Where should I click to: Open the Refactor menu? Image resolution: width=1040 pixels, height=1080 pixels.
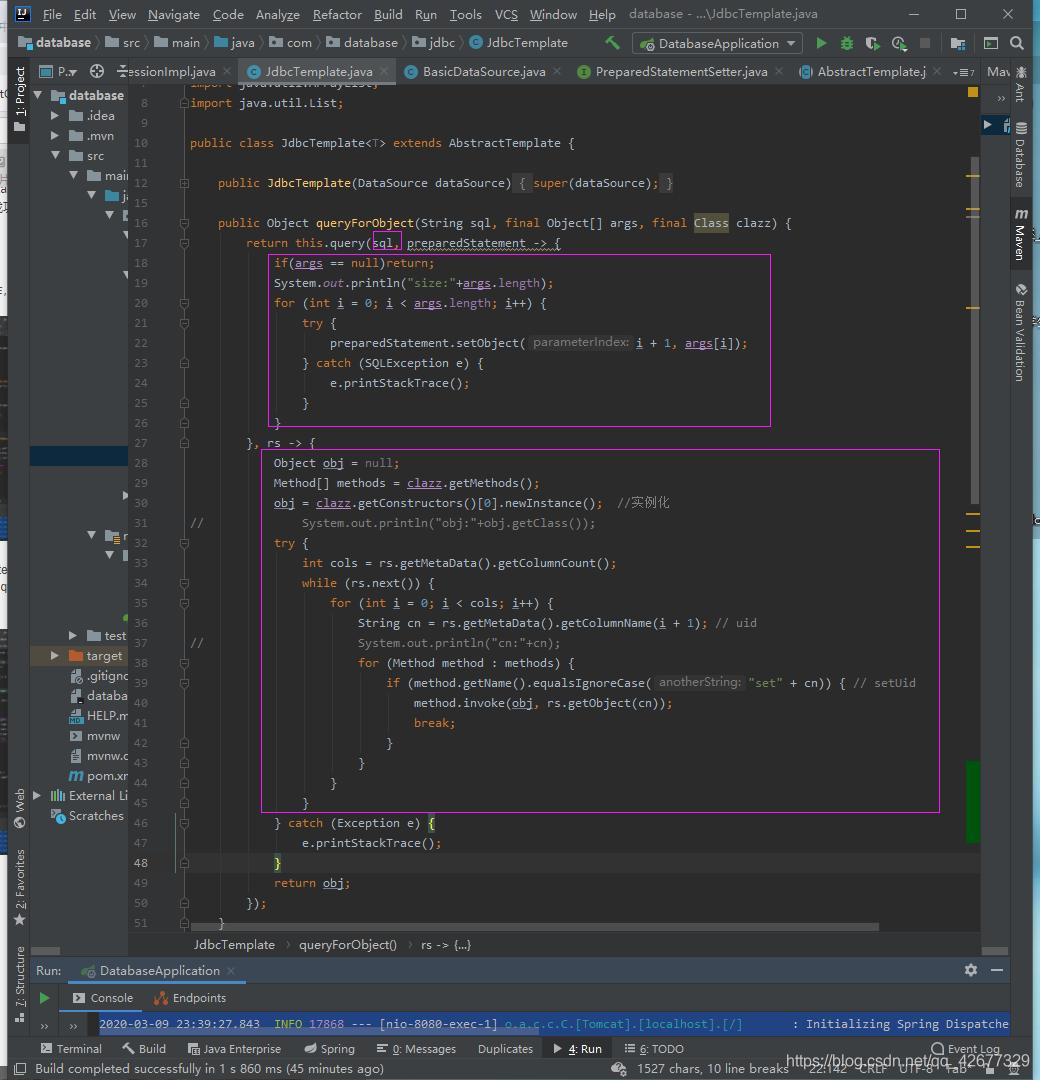337,14
